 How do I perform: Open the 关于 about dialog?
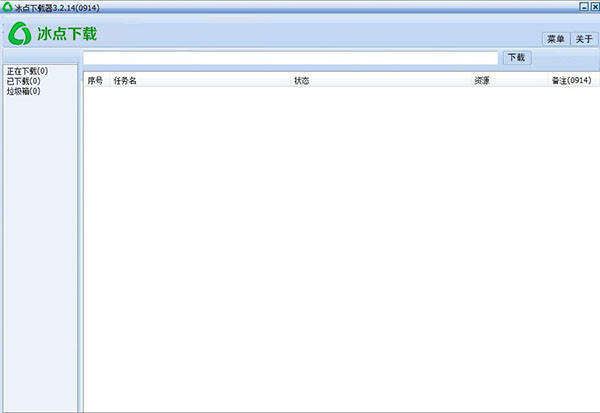pos(584,39)
